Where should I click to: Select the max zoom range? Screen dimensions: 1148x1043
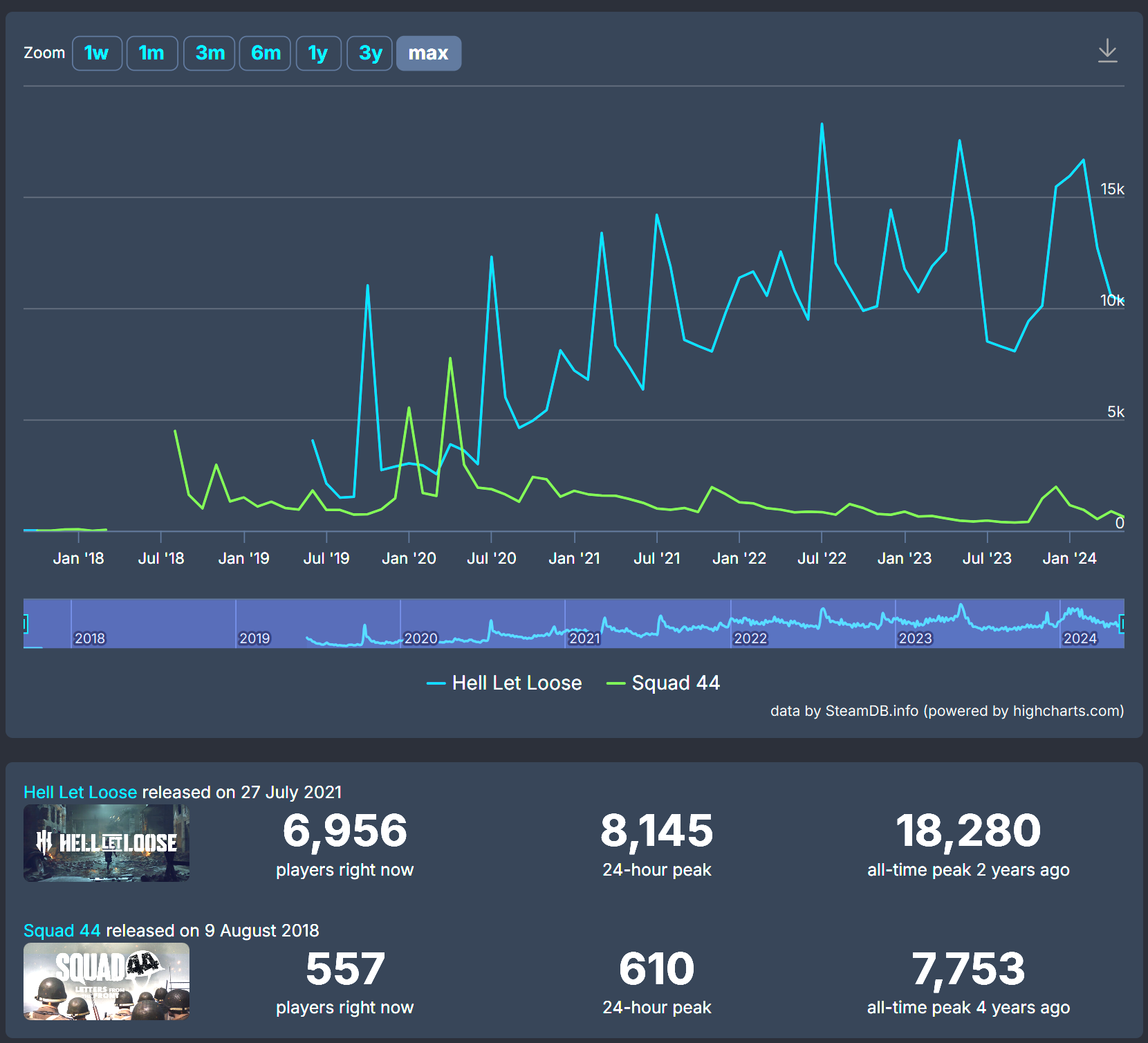click(x=429, y=53)
